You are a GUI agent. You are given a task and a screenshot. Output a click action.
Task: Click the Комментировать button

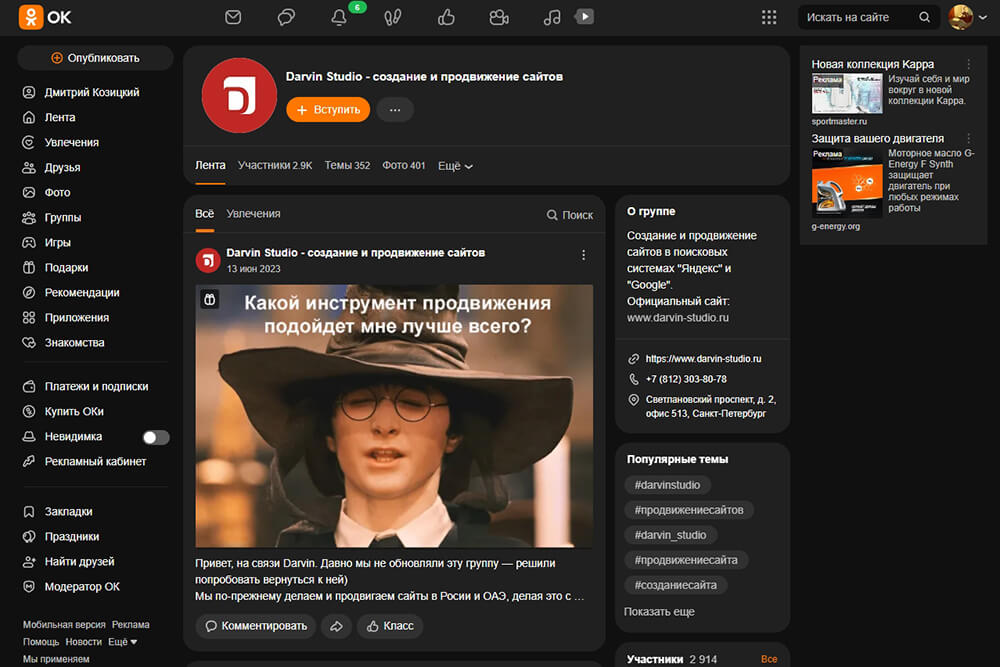point(256,626)
